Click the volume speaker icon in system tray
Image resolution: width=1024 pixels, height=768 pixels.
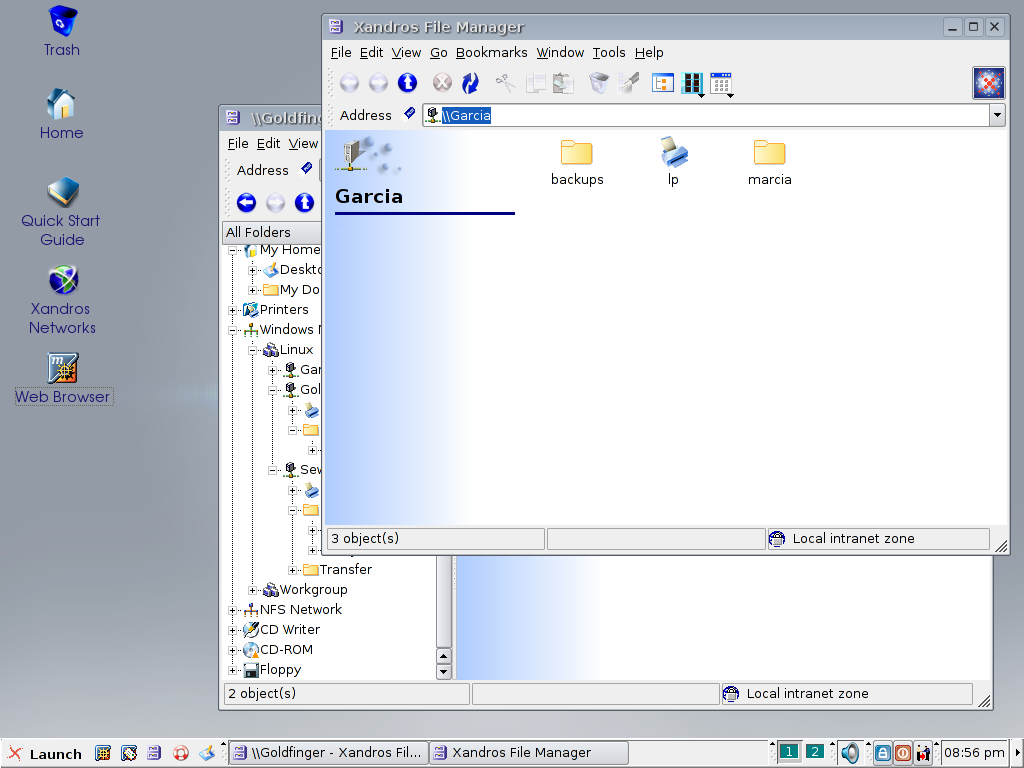850,753
